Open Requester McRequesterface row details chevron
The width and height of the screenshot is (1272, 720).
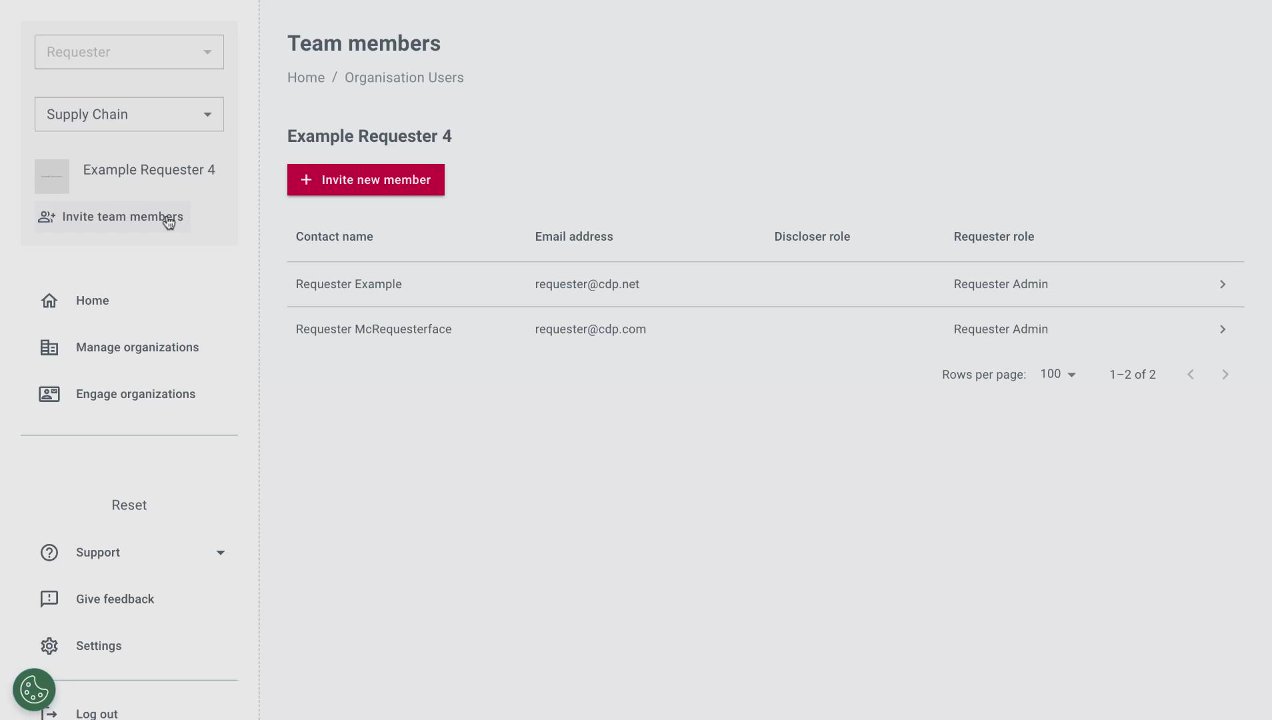click(1222, 329)
